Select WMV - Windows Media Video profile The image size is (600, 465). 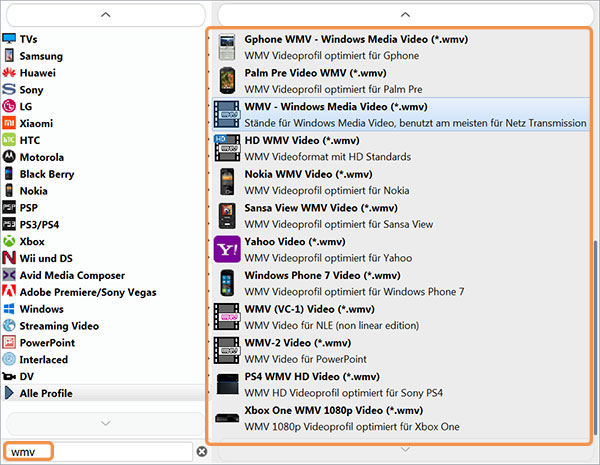pos(401,114)
